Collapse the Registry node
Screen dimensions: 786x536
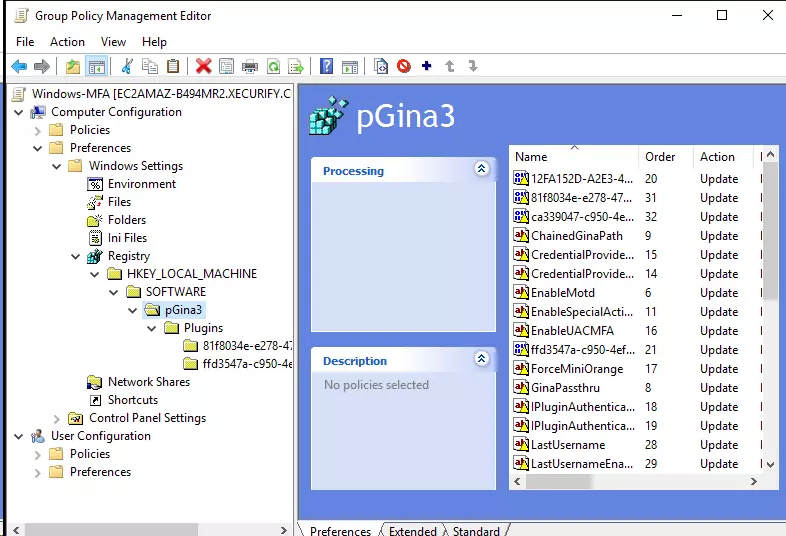76,257
